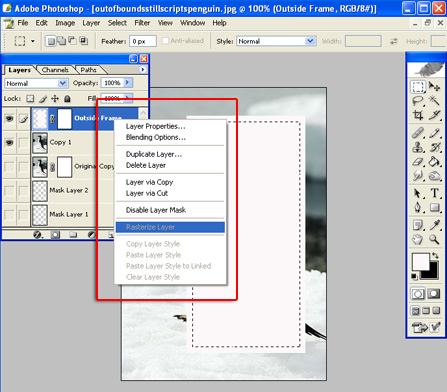Select the Sponge tool
The image size is (447, 392).
coord(434,176)
